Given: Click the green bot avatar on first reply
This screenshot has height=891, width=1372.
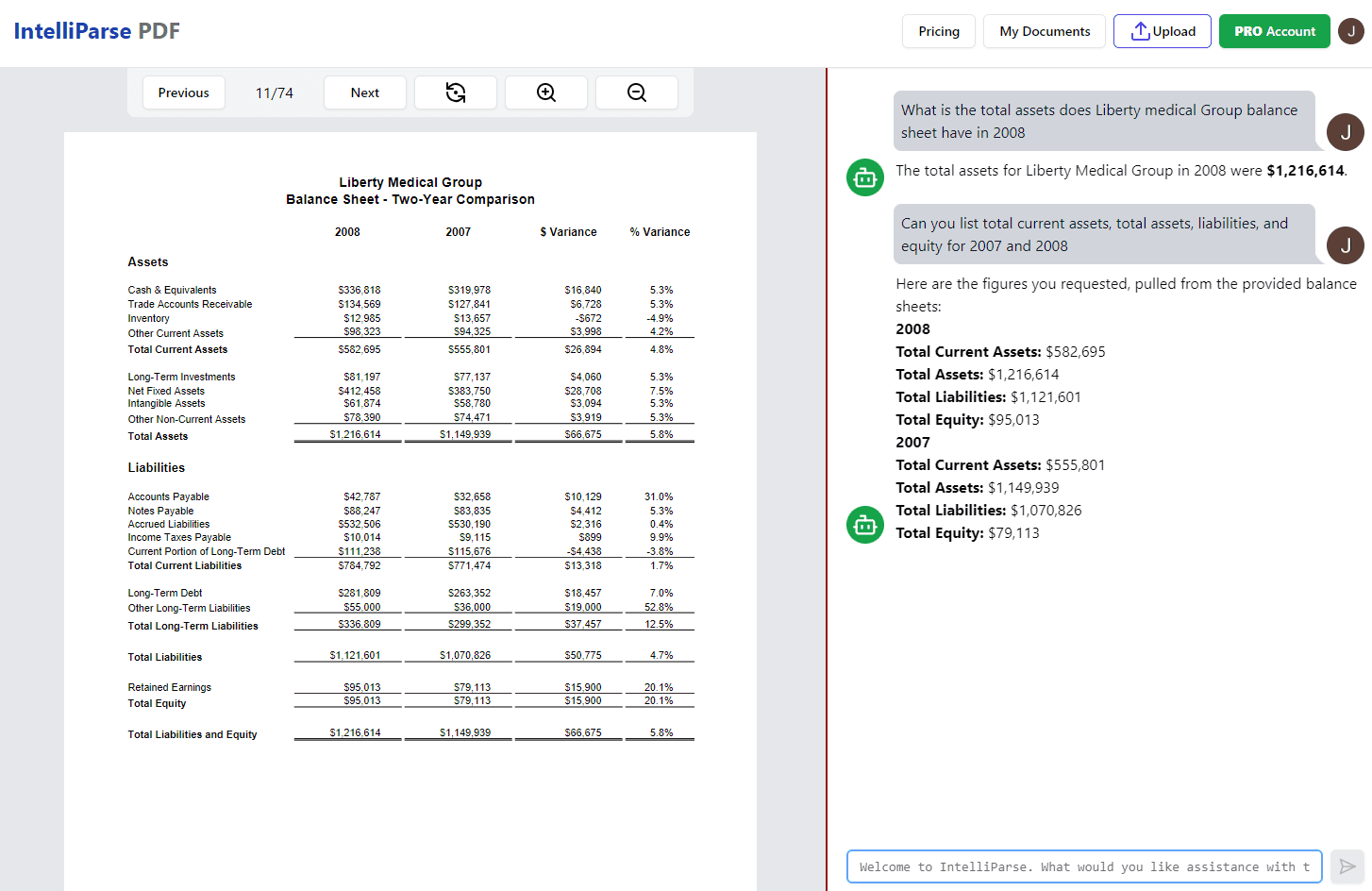Looking at the screenshot, I should click(864, 177).
